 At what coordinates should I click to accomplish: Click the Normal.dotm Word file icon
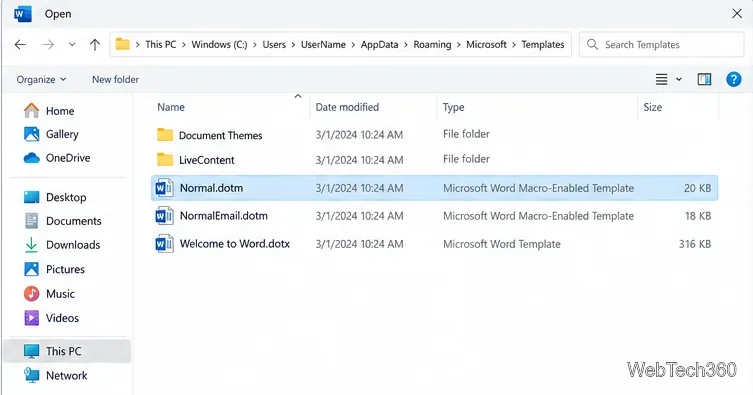click(x=164, y=188)
